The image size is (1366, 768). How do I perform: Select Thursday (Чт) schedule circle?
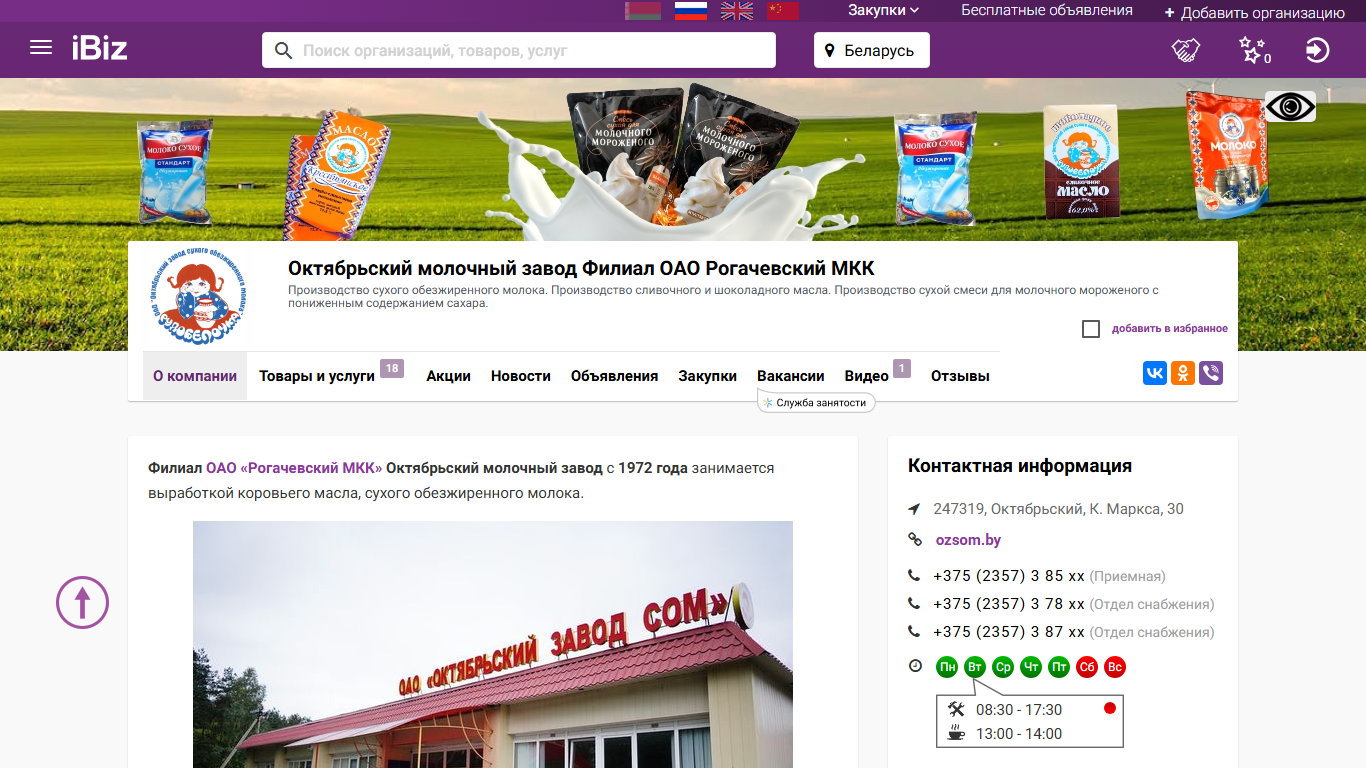[x=1031, y=667]
